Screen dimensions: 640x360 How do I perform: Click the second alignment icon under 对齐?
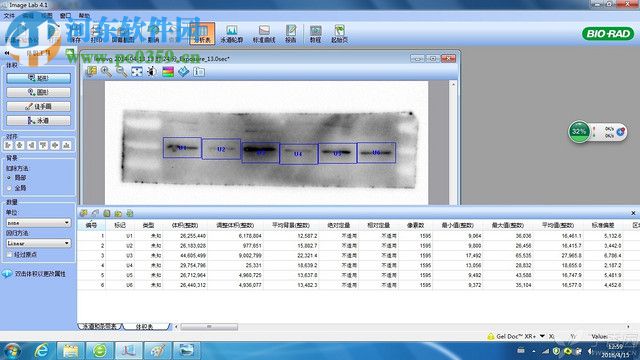click(20, 145)
